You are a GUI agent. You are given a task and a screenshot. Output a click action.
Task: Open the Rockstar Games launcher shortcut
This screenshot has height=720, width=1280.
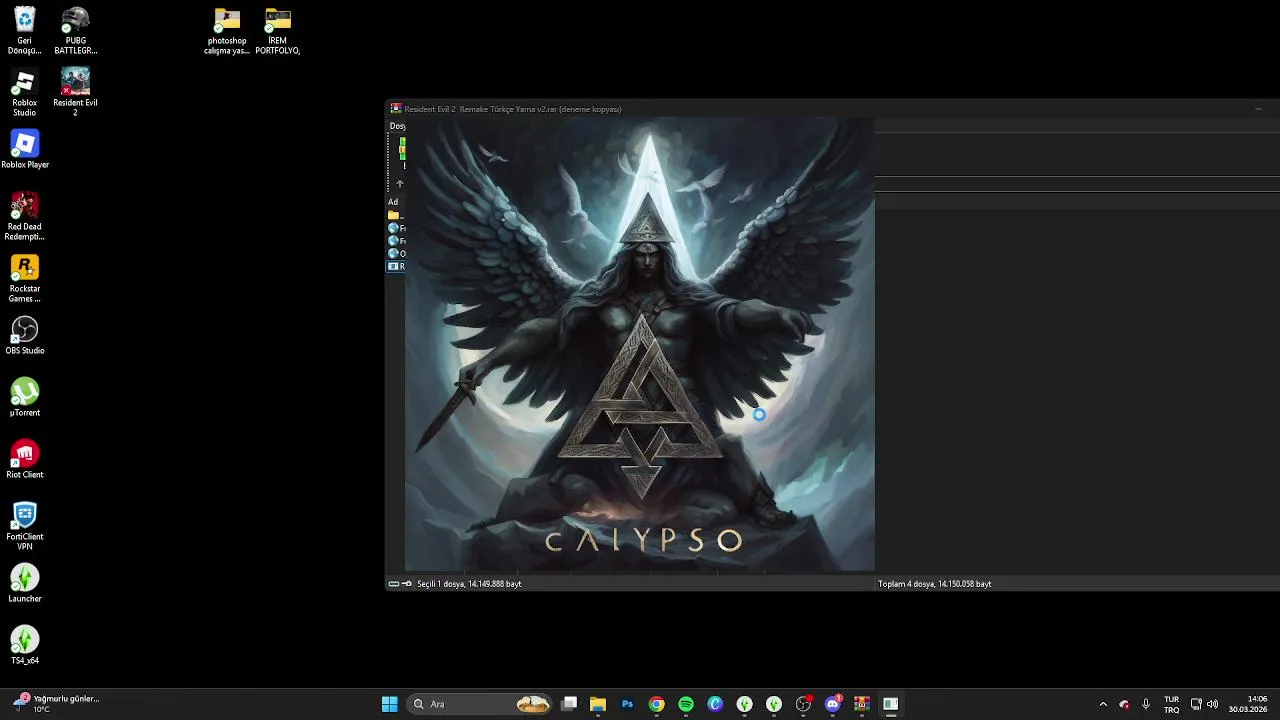click(25, 279)
